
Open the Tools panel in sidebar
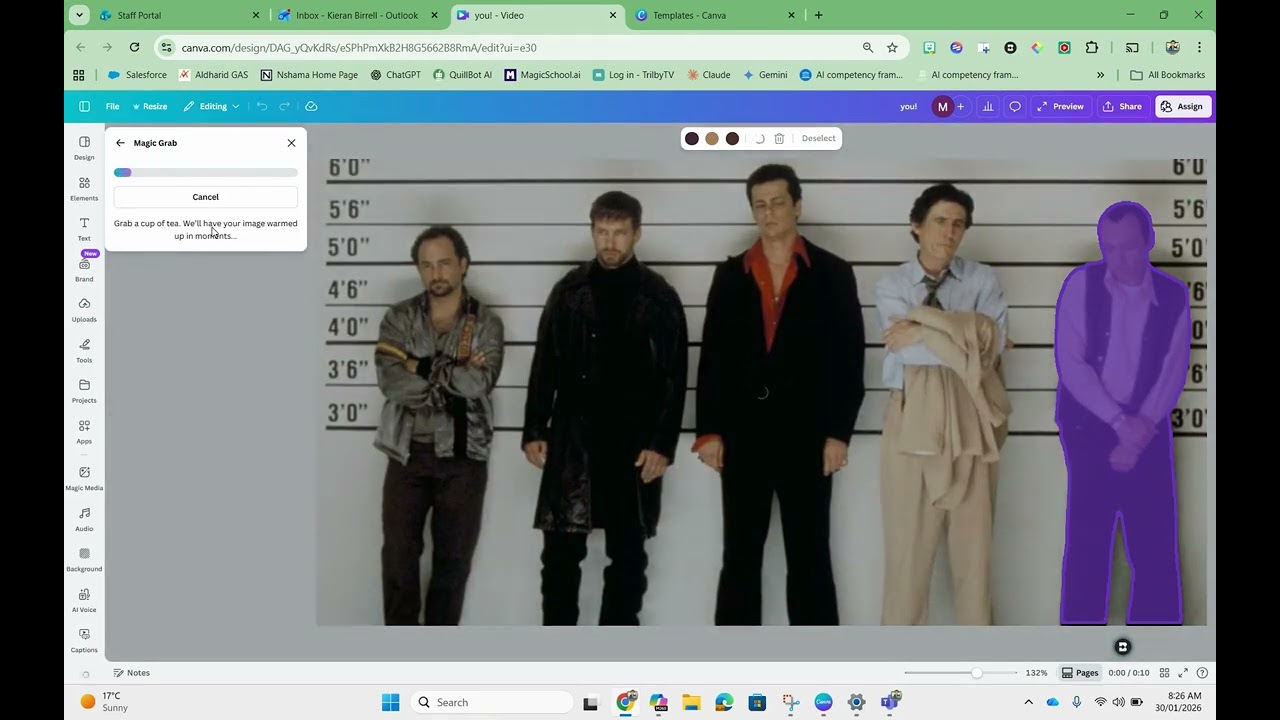click(84, 350)
